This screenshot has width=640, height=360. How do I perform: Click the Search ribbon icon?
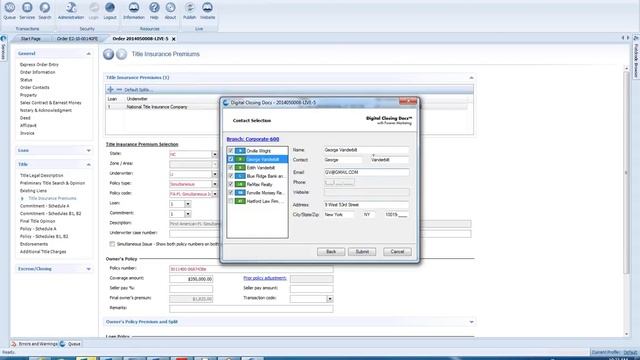tap(44, 10)
